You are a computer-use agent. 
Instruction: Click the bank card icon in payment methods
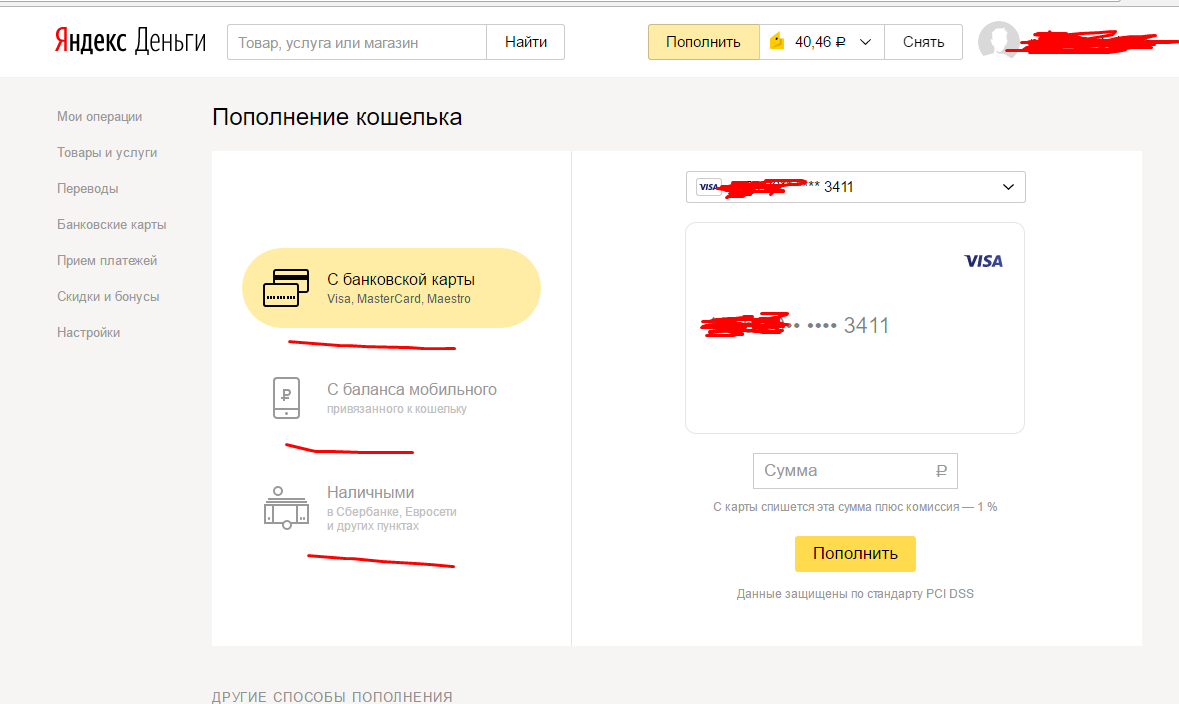point(286,288)
